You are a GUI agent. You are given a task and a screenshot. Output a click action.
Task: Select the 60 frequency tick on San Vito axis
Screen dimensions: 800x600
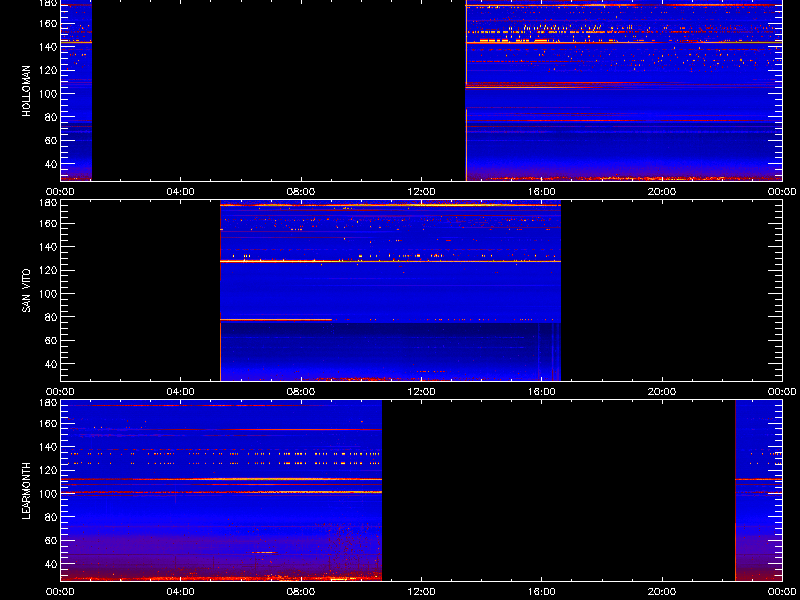51,341
